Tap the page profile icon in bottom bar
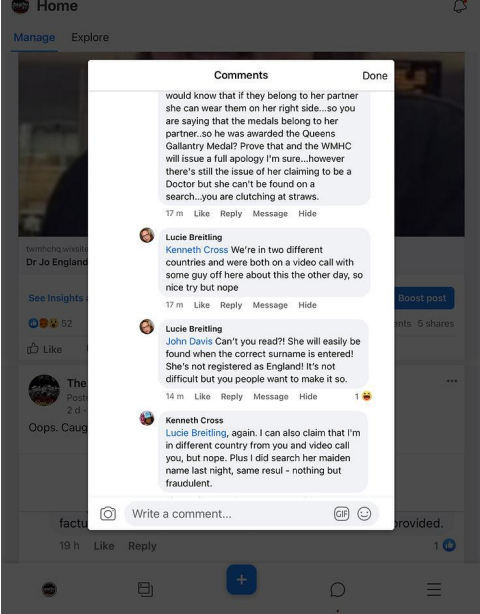 [49, 589]
